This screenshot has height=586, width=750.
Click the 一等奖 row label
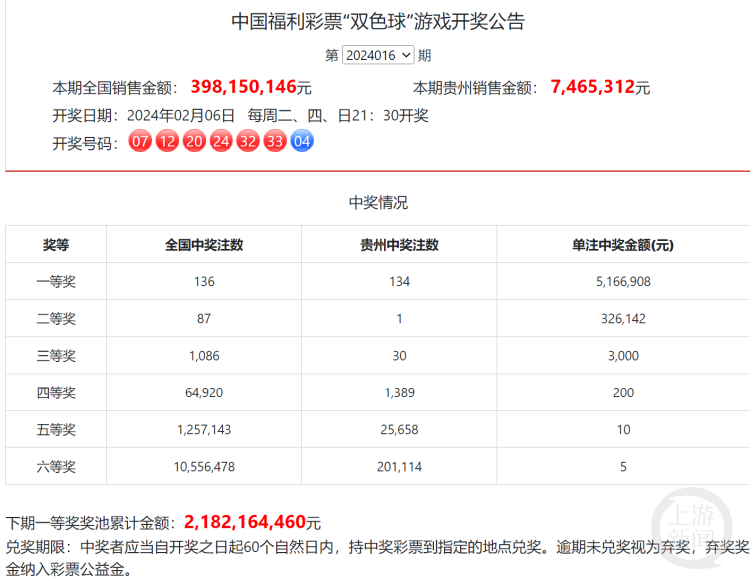click(56, 281)
